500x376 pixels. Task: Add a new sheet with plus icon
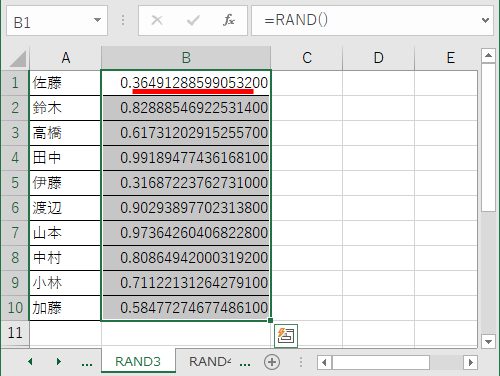tap(272, 362)
